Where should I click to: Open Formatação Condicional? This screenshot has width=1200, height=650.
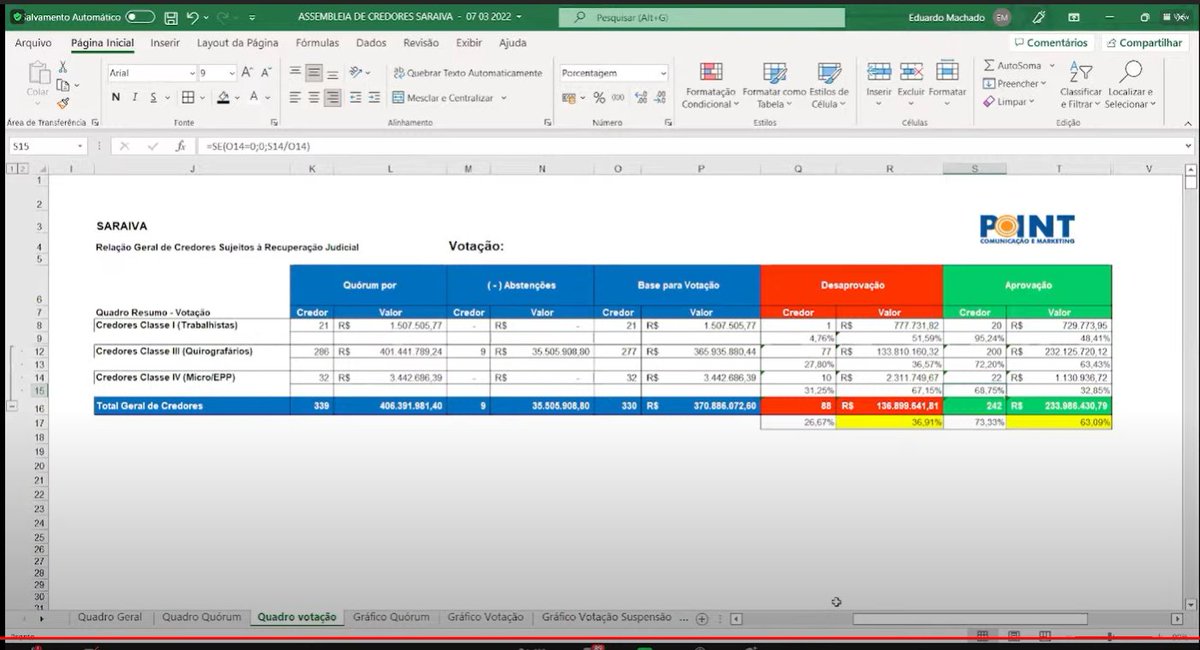pyautogui.click(x=711, y=85)
